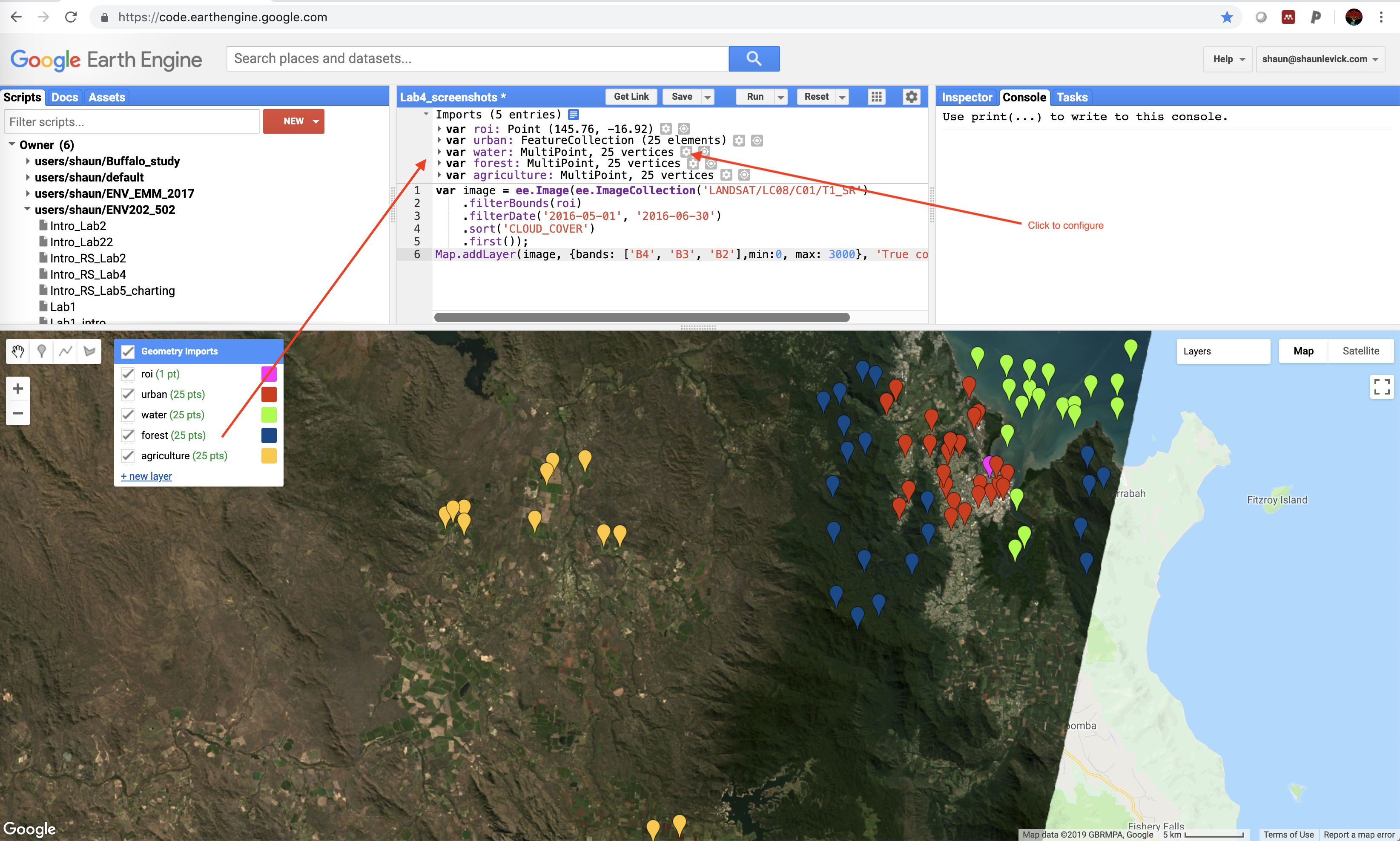Screen dimensions: 1400x841
Task: Center map on agriculture import
Action: [x=744, y=175]
